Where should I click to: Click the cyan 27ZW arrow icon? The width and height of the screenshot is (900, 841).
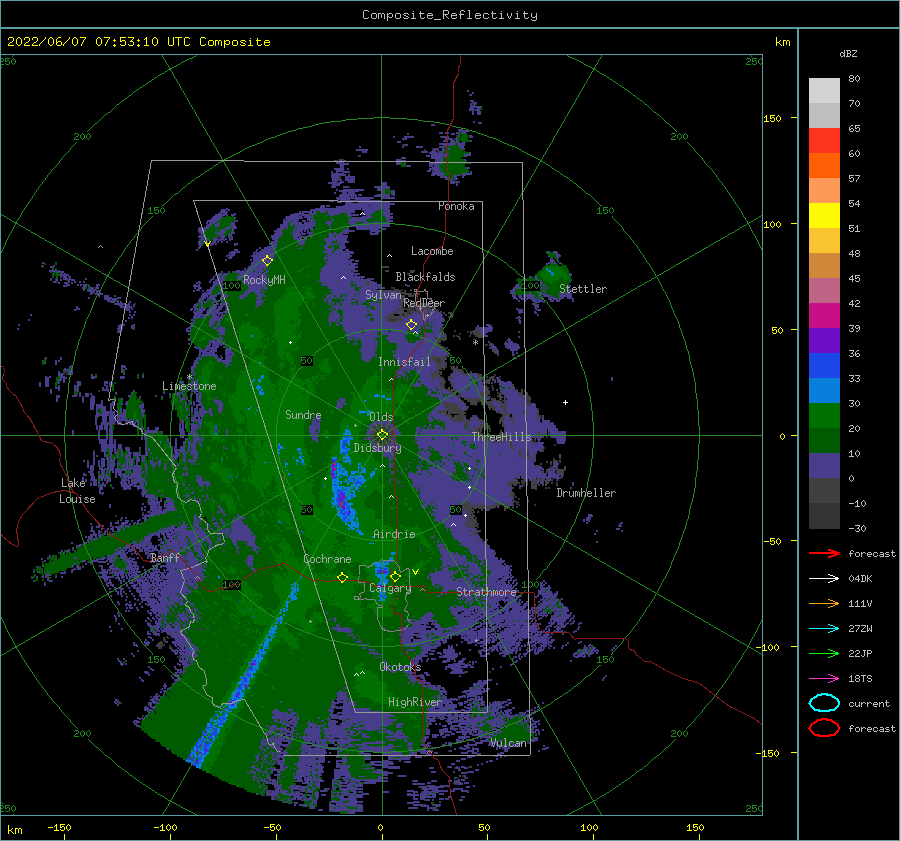[824, 628]
